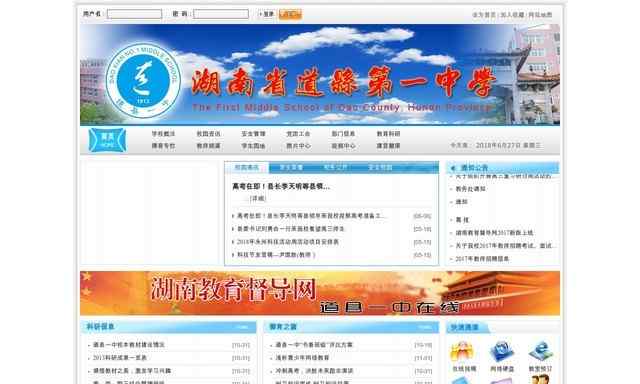
Task: Open the 党团工会 navigation menu item
Action: click(x=298, y=134)
